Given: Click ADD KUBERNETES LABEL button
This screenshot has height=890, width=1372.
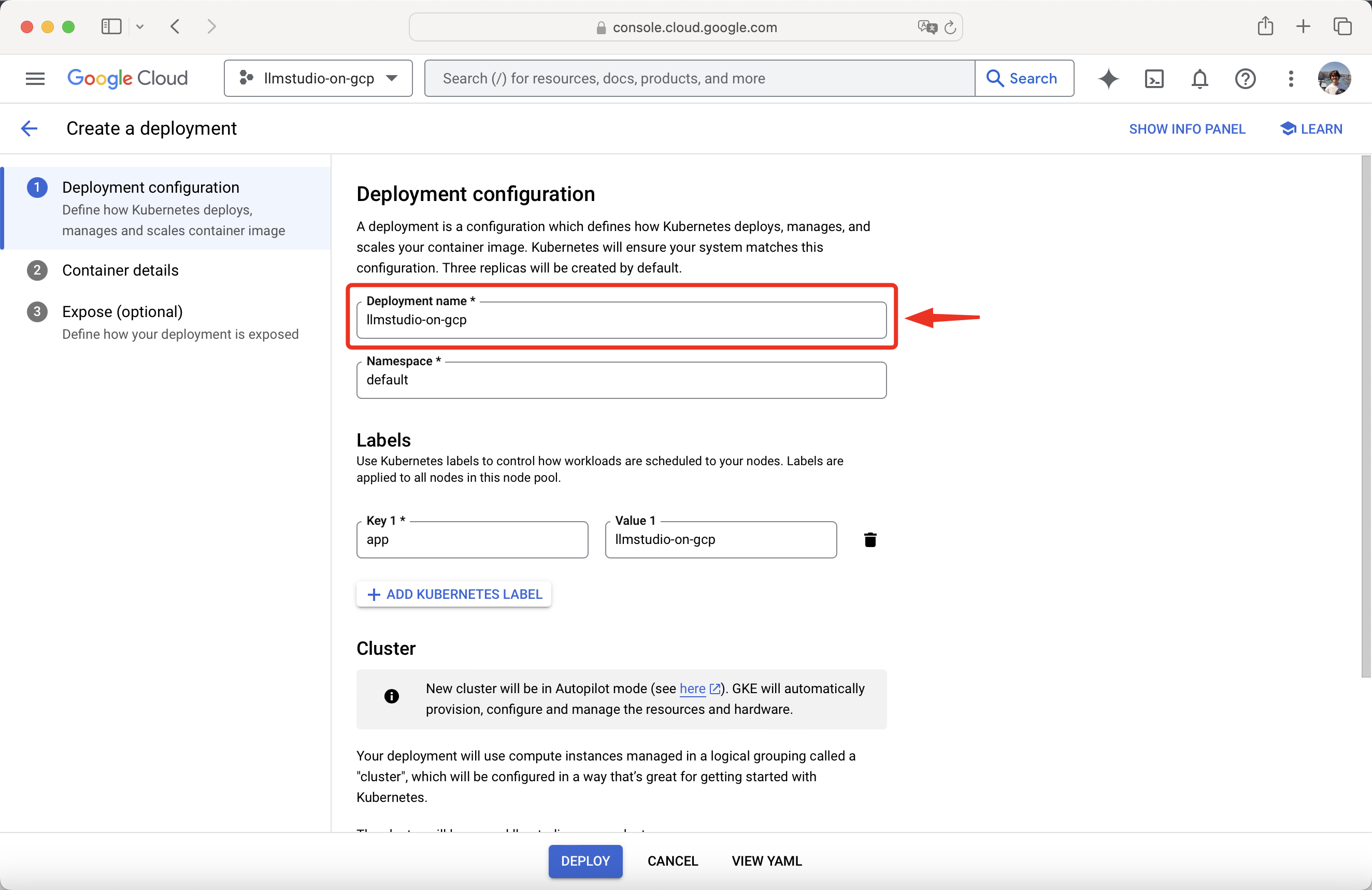Looking at the screenshot, I should click(454, 594).
